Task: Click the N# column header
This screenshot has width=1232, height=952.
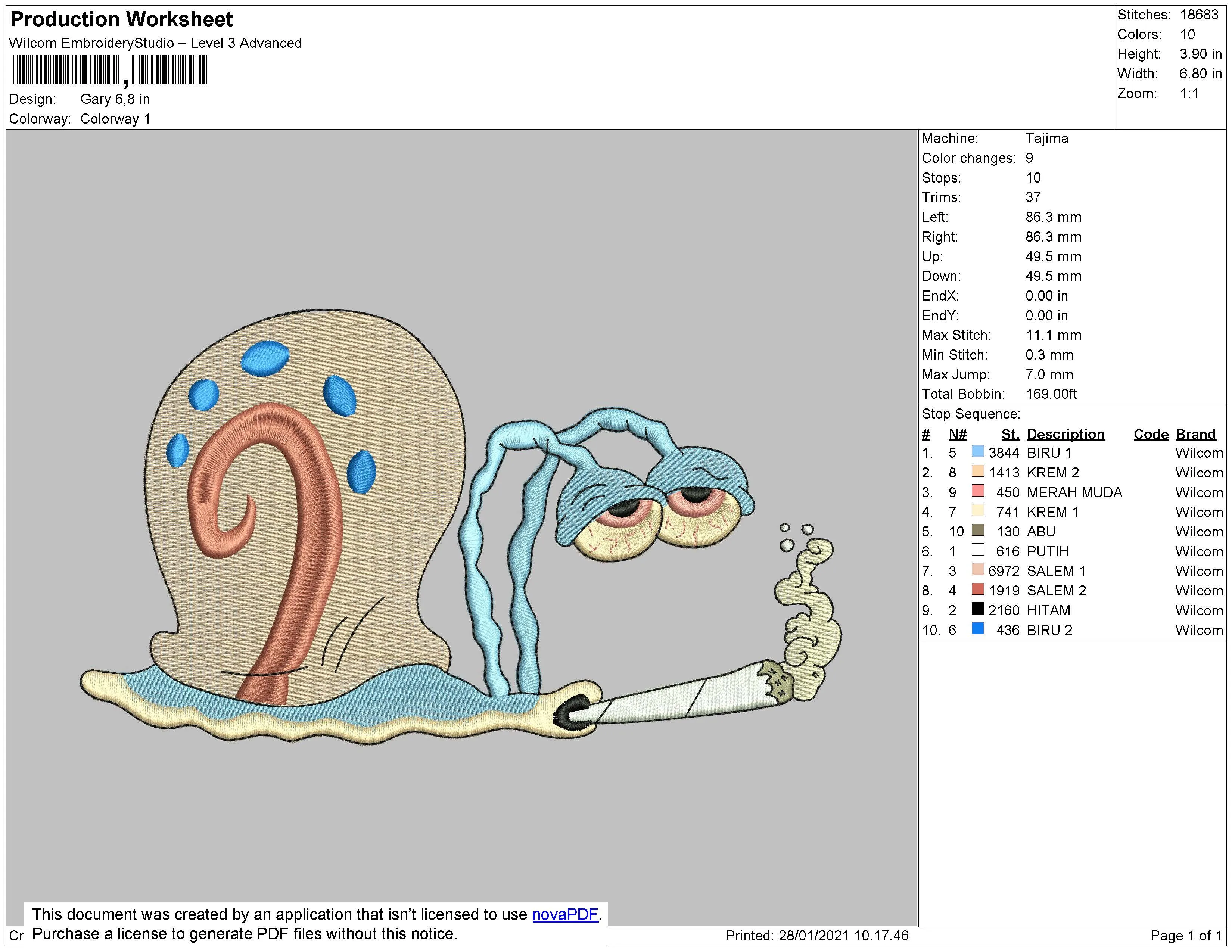Action: pos(957,434)
